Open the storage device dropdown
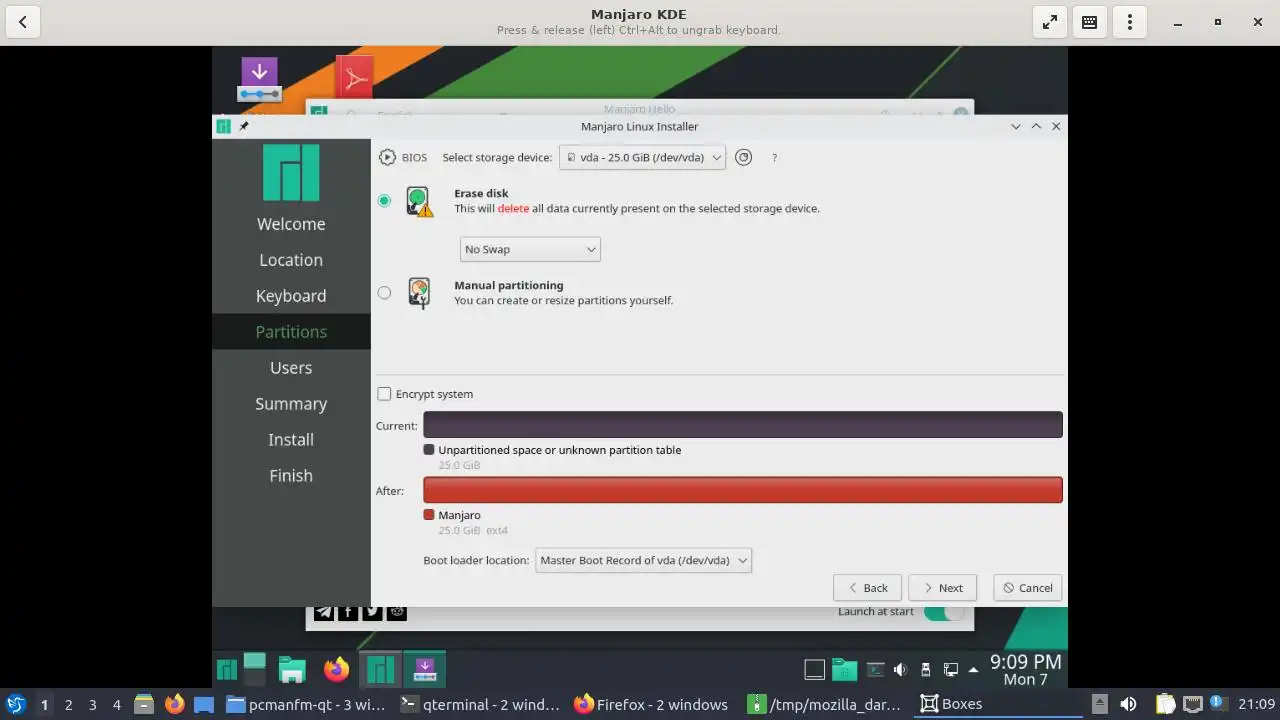This screenshot has width=1280, height=720. (x=642, y=157)
